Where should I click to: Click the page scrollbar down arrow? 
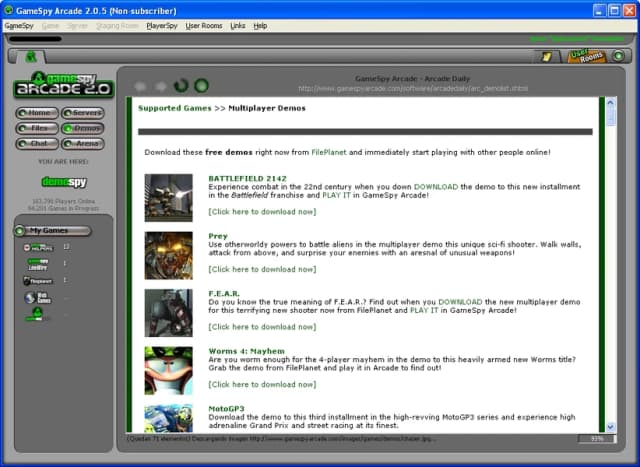pyautogui.click(x=611, y=427)
